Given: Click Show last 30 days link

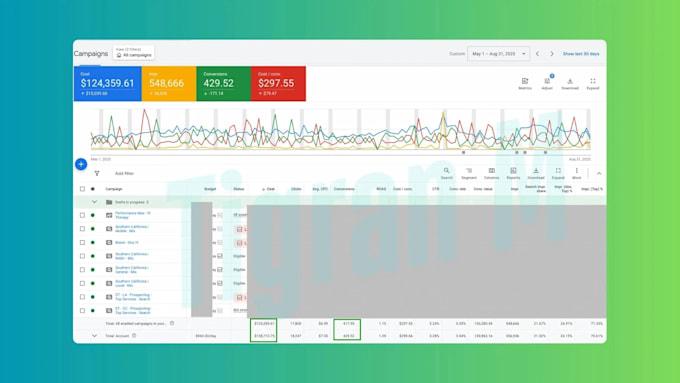Looking at the screenshot, I should (x=581, y=54).
